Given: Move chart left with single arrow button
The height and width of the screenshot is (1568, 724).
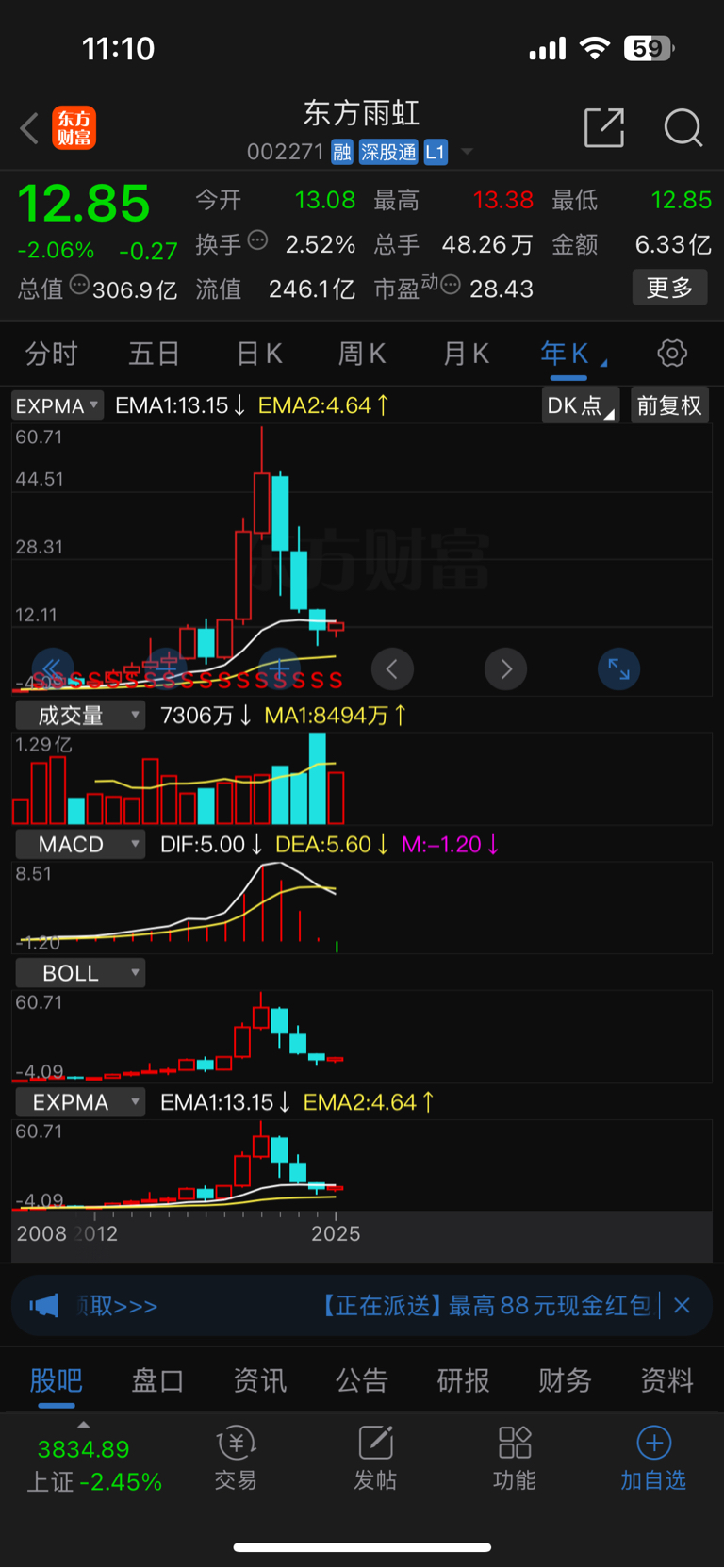Looking at the screenshot, I should click(392, 669).
